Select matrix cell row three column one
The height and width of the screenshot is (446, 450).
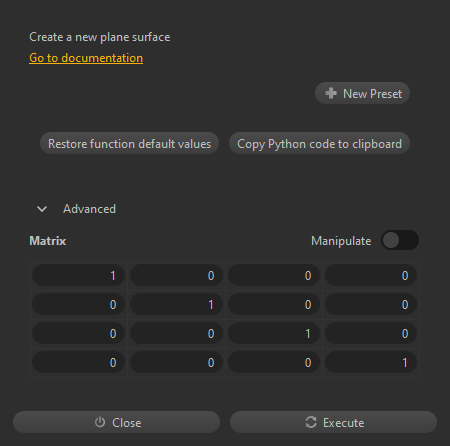click(x=78, y=333)
